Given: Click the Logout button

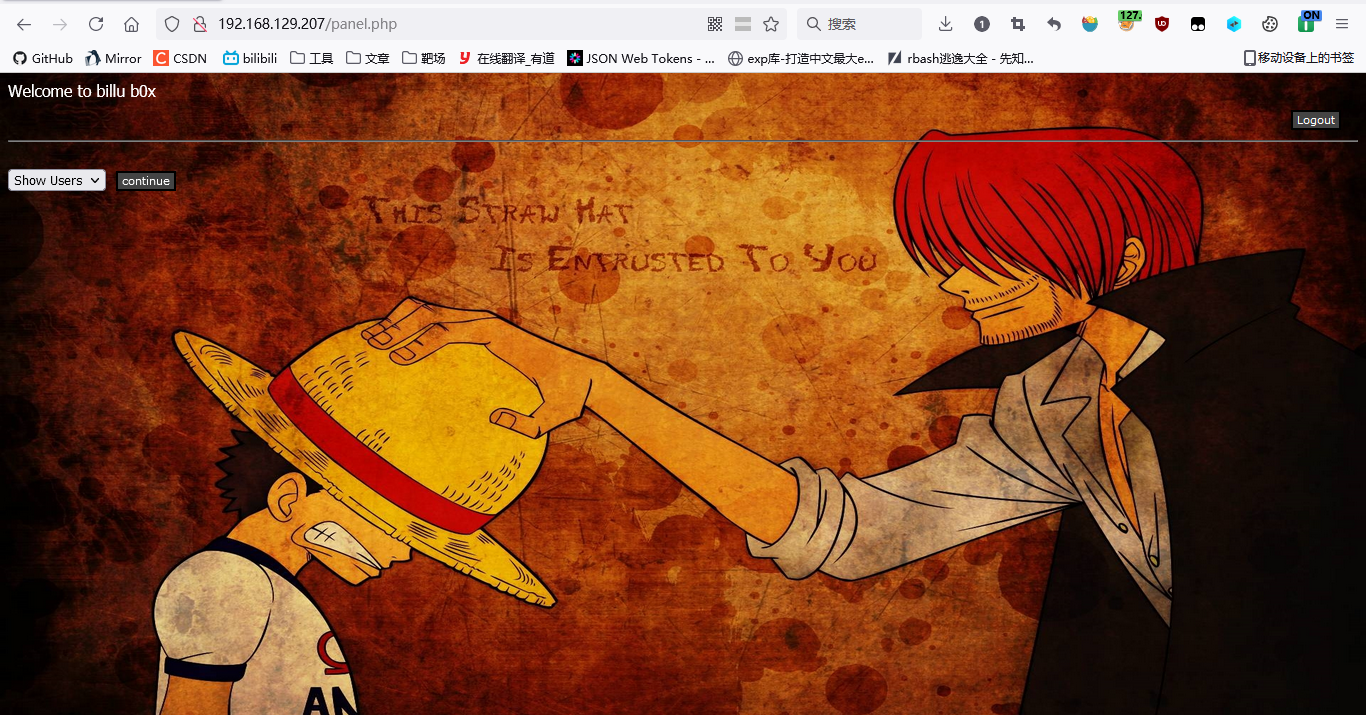Looking at the screenshot, I should (x=1316, y=120).
